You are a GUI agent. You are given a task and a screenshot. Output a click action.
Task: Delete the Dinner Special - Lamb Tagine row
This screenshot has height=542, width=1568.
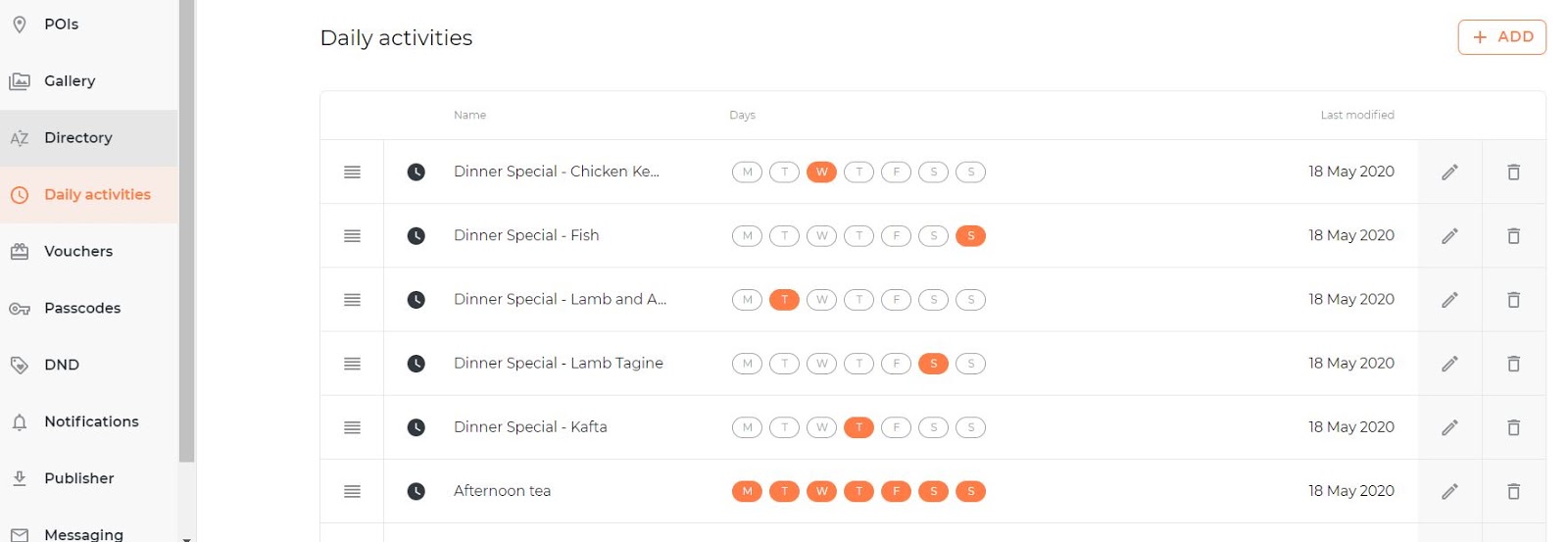pos(1513,364)
